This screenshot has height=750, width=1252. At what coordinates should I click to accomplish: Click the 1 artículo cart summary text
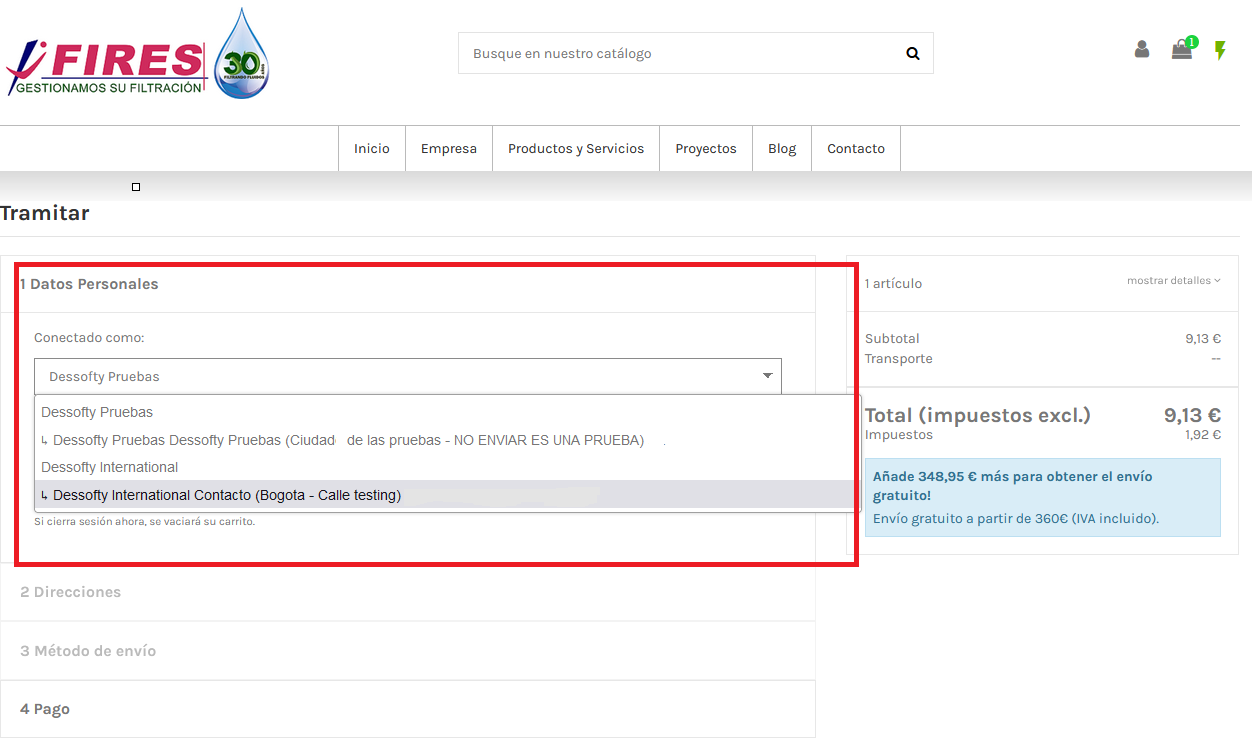point(894,284)
